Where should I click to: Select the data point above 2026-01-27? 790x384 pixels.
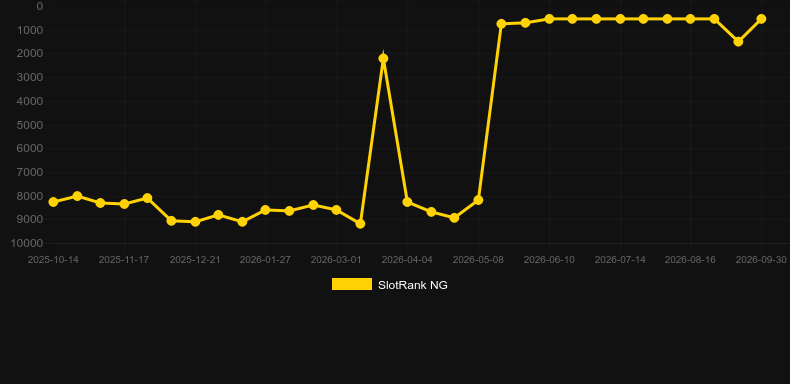click(x=266, y=210)
